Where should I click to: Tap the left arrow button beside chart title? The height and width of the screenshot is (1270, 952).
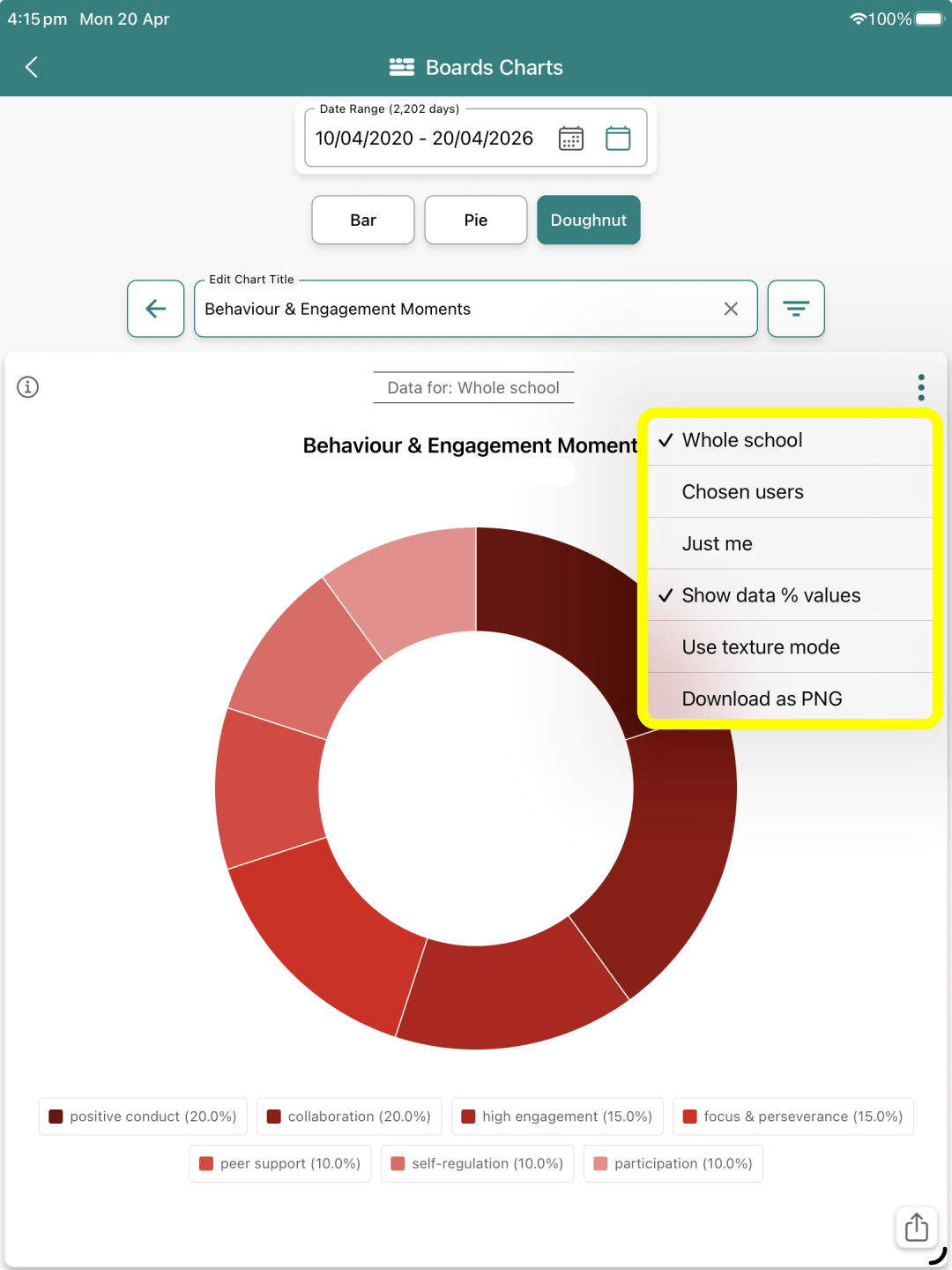point(156,309)
